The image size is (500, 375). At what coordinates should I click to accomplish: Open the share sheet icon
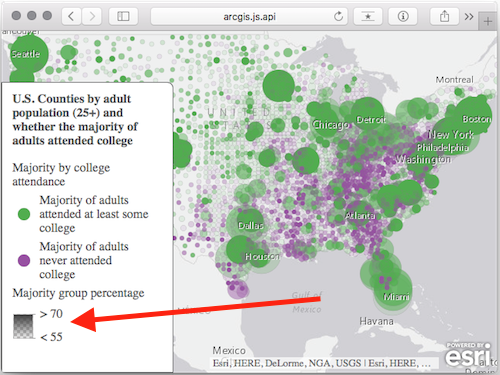444,16
